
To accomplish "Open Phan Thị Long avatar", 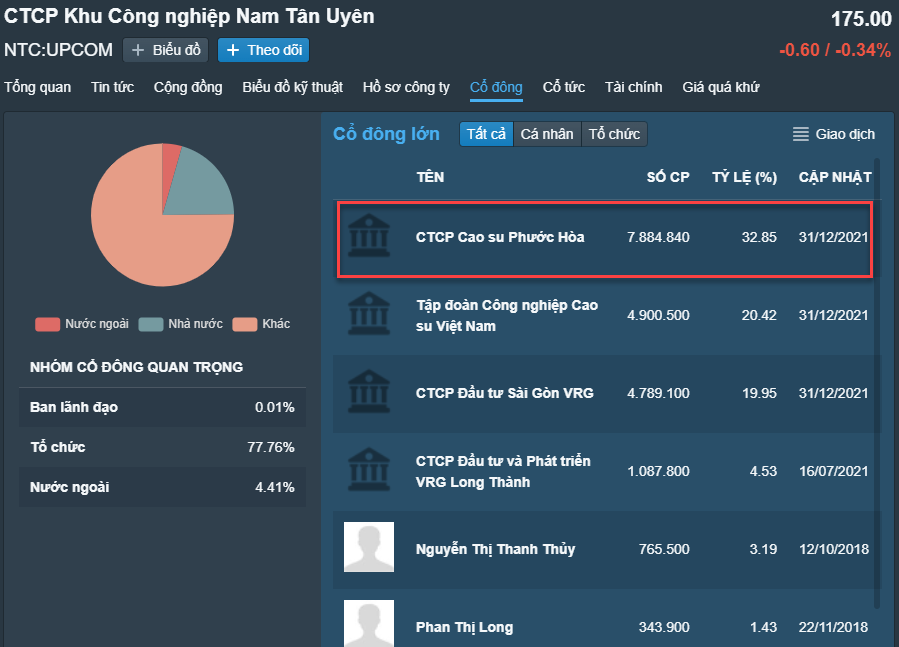I will click(x=369, y=623).
